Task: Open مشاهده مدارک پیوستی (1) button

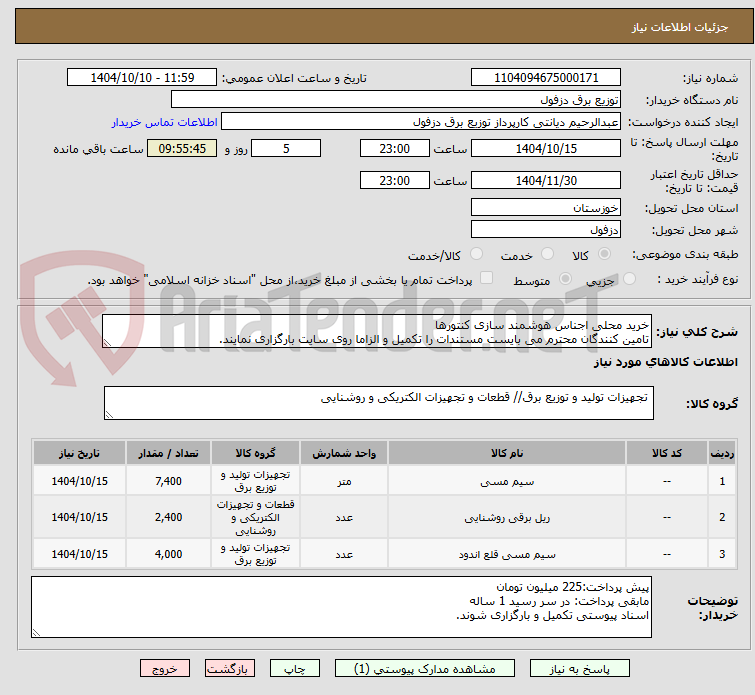Action: (425, 669)
